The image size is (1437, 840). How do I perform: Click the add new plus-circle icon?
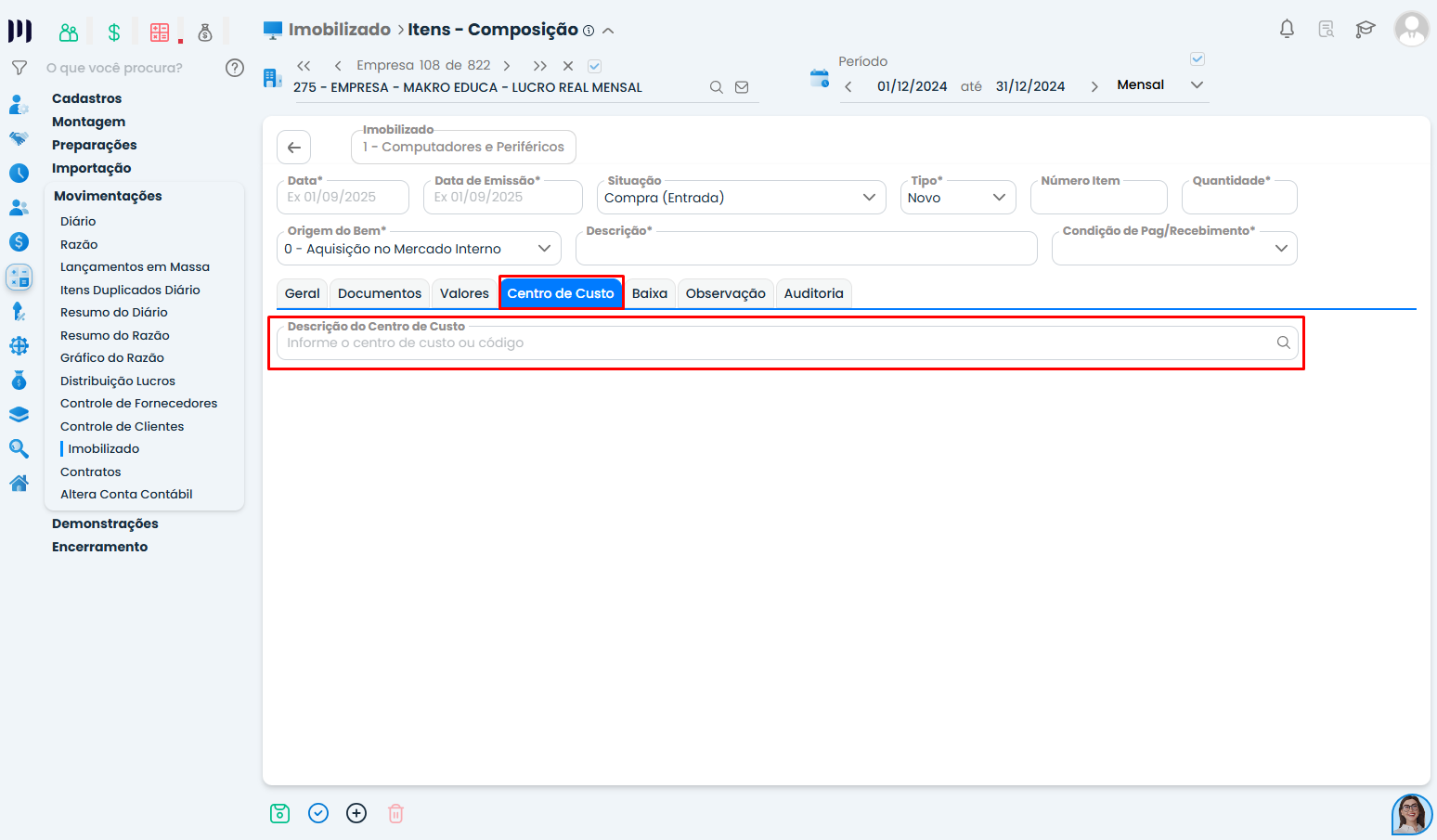pos(356,814)
